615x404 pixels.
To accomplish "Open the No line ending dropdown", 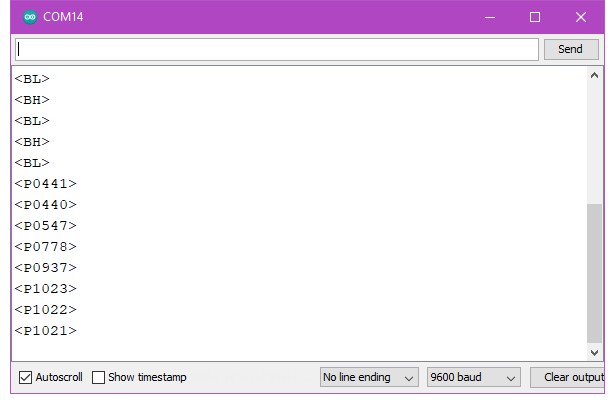I will (x=369, y=377).
